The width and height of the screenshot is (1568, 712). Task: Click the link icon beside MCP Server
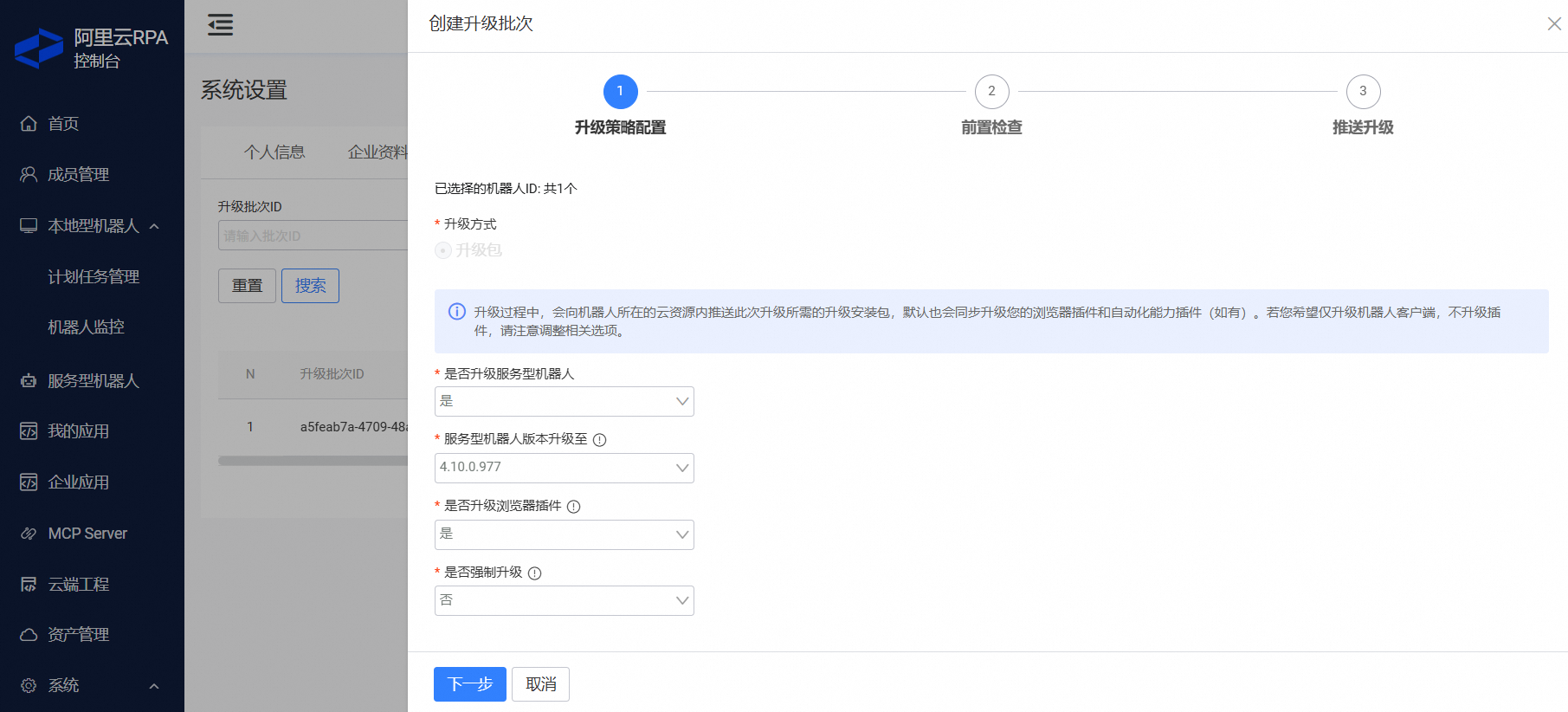click(x=29, y=534)
